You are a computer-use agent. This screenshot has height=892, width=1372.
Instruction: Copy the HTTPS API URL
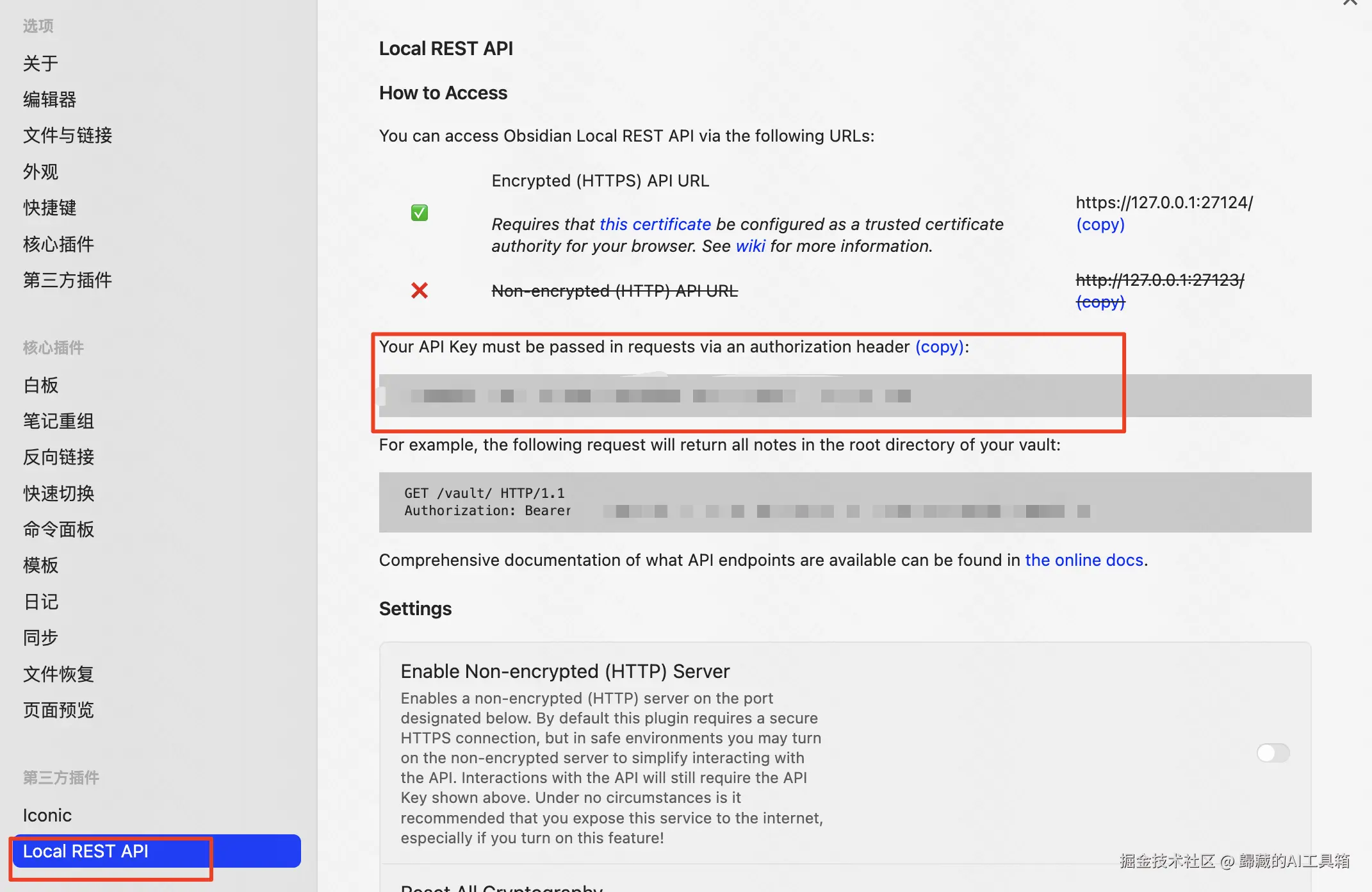coord(1100,225)
